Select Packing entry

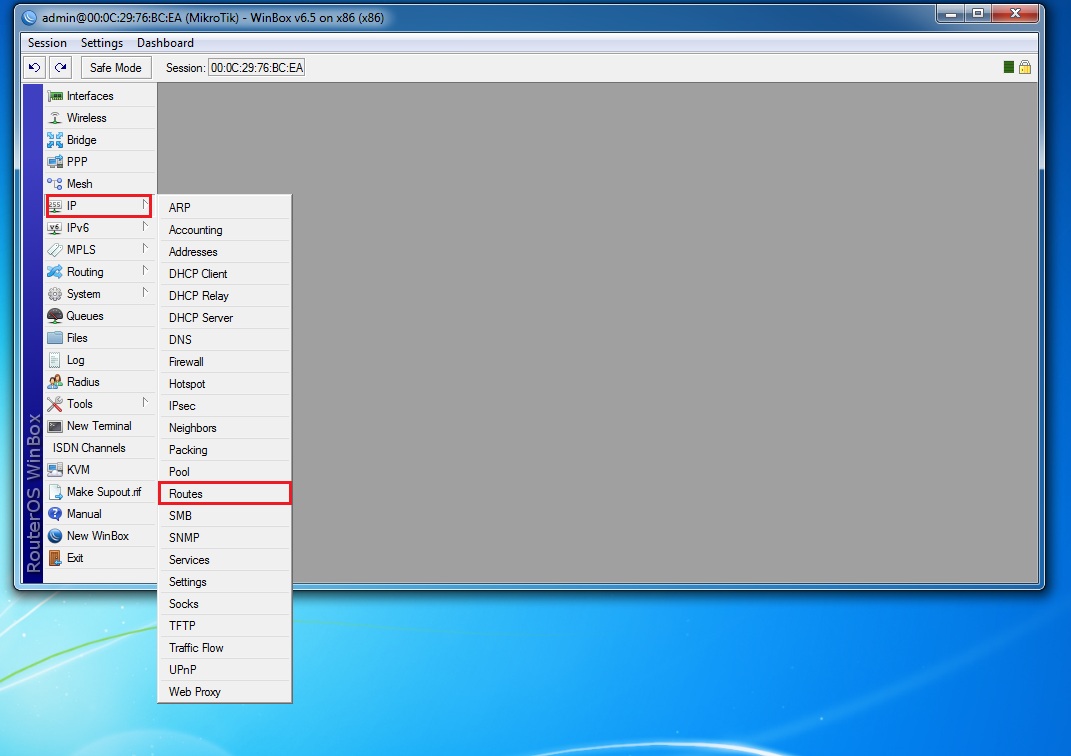225,450
